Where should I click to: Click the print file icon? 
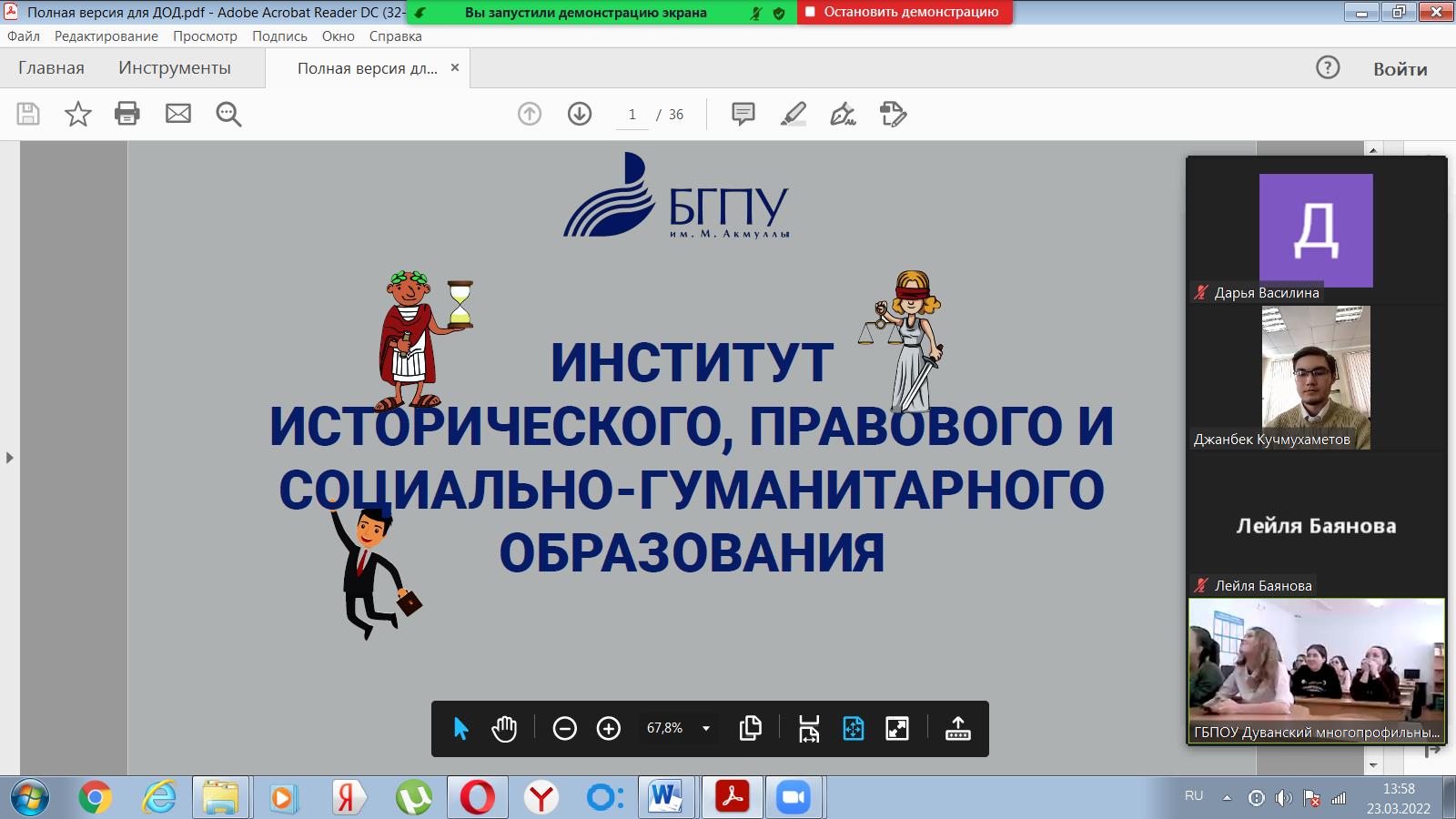(127, 114)
